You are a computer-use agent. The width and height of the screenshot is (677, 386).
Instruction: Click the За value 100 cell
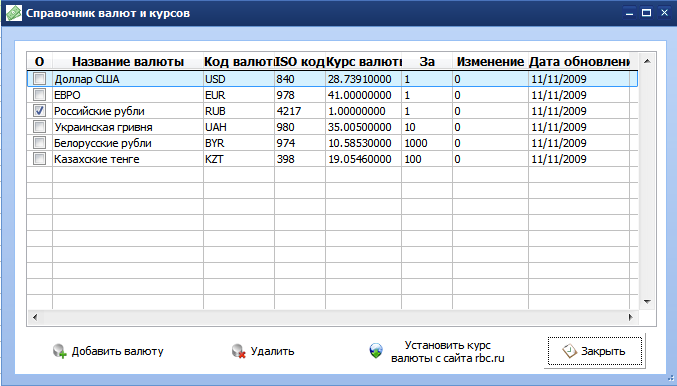point(427,159)
